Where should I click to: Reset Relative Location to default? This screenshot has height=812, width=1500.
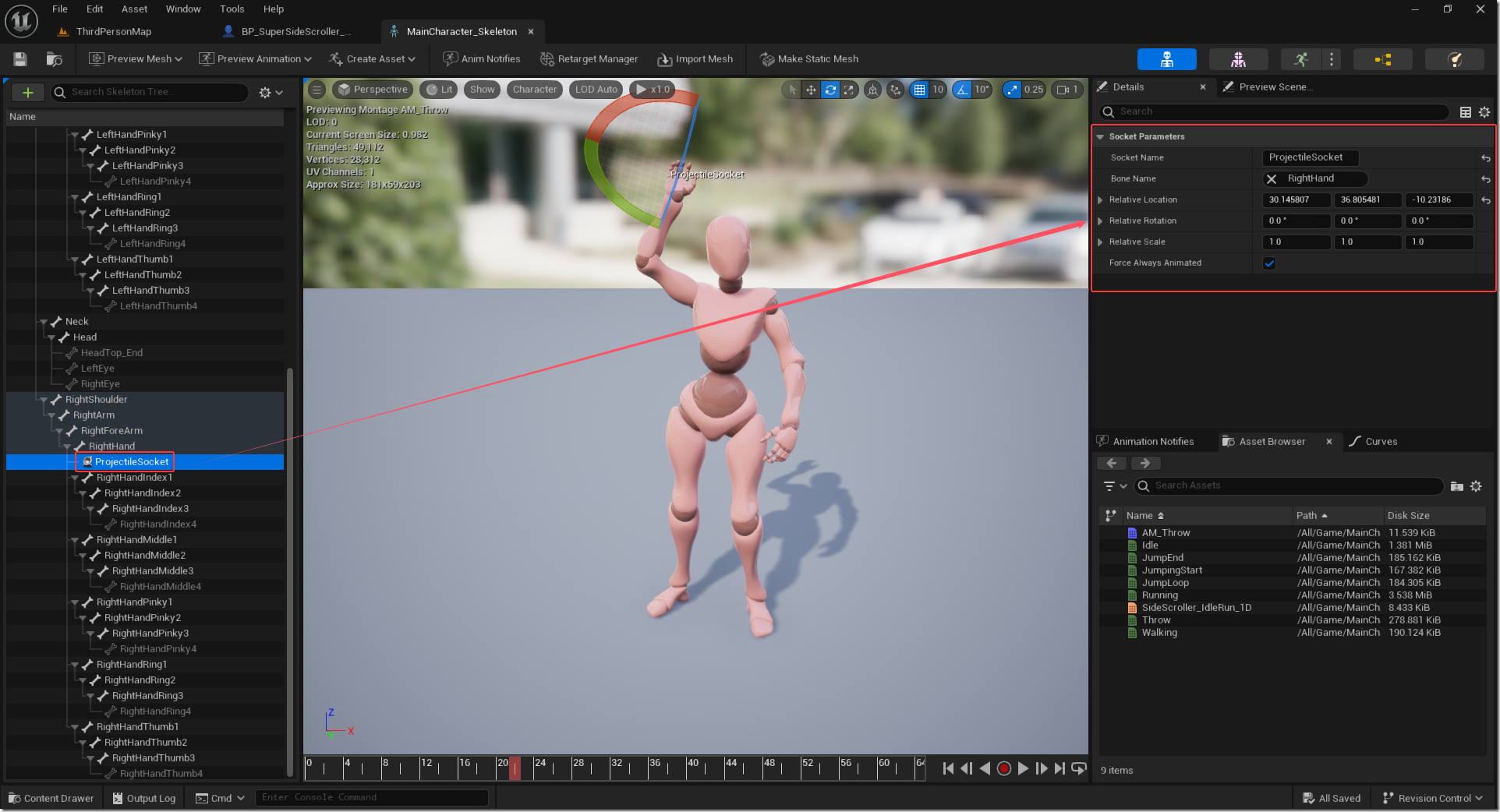(1486, 200)
